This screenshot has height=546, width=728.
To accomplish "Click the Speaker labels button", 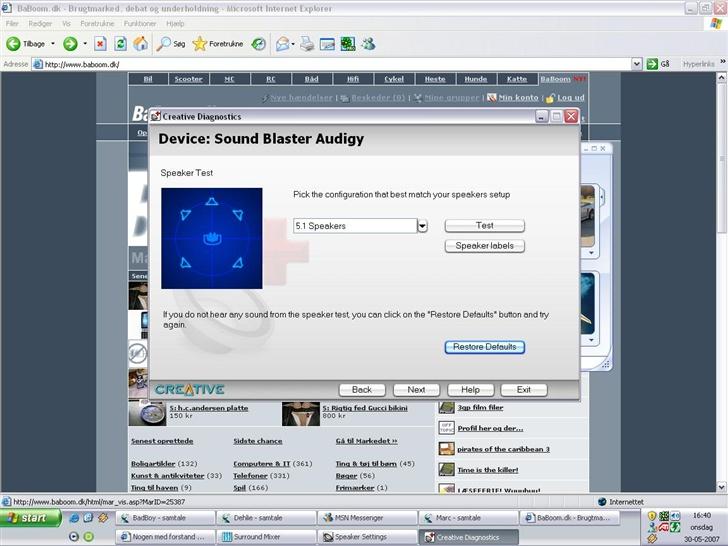I will coord(484,246).
